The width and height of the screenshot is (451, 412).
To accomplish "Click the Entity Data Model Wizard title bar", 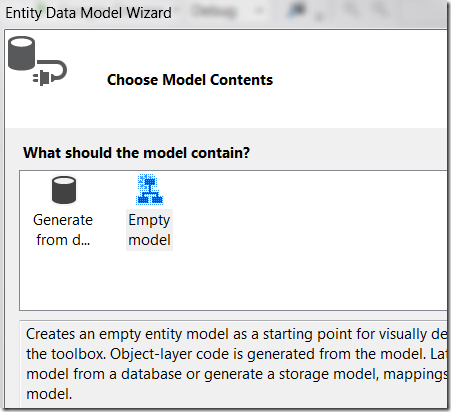I will 88,13.
